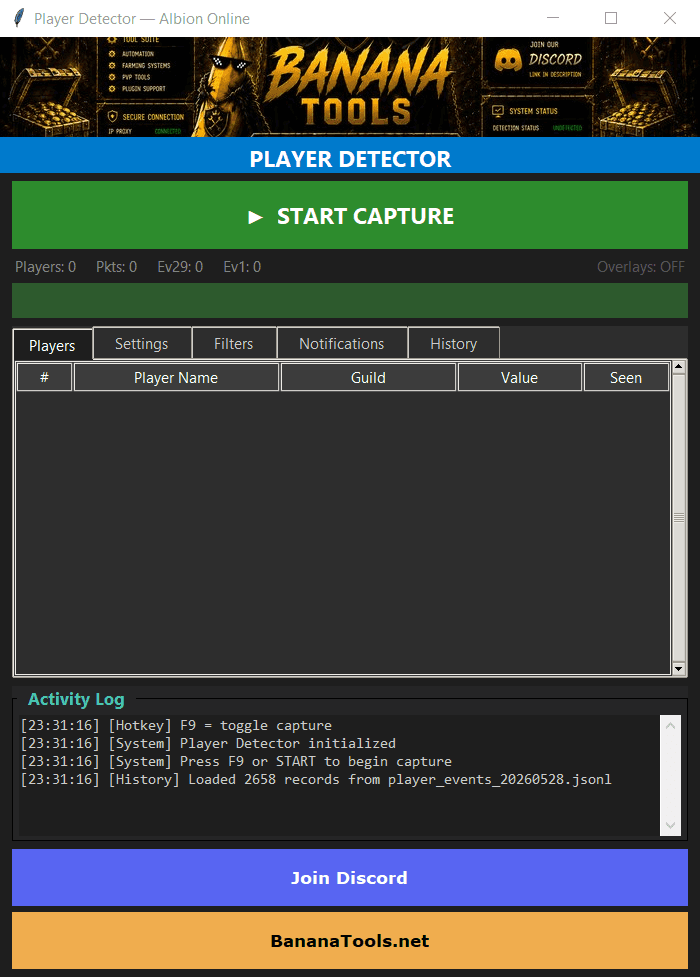700x977 pixels.
Task: Click player table scrollbar up arrow
Action: [x=679, y=367]
